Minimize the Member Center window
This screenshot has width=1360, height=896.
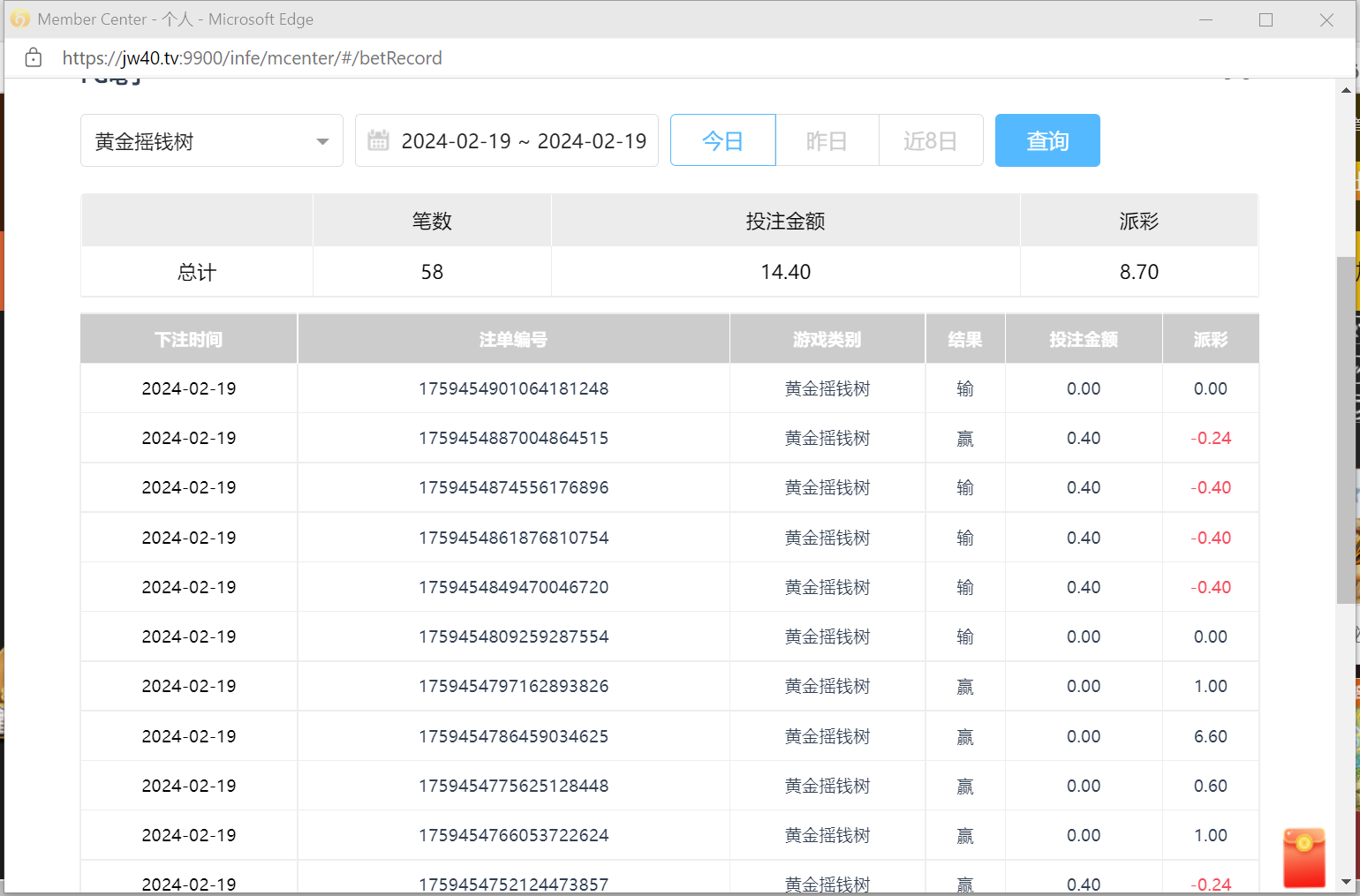click(1205, 19)
